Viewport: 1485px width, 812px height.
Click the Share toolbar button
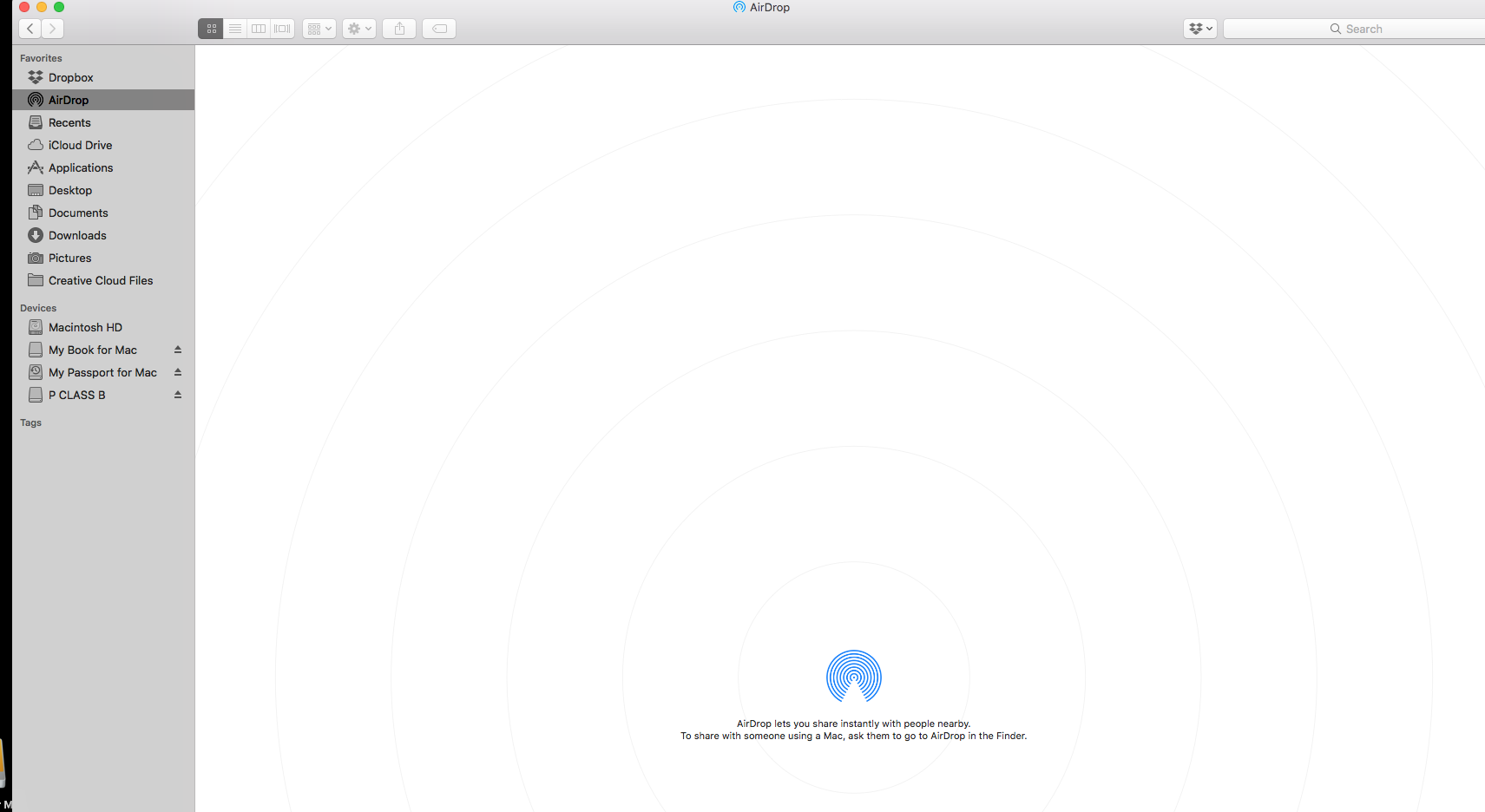399,29
